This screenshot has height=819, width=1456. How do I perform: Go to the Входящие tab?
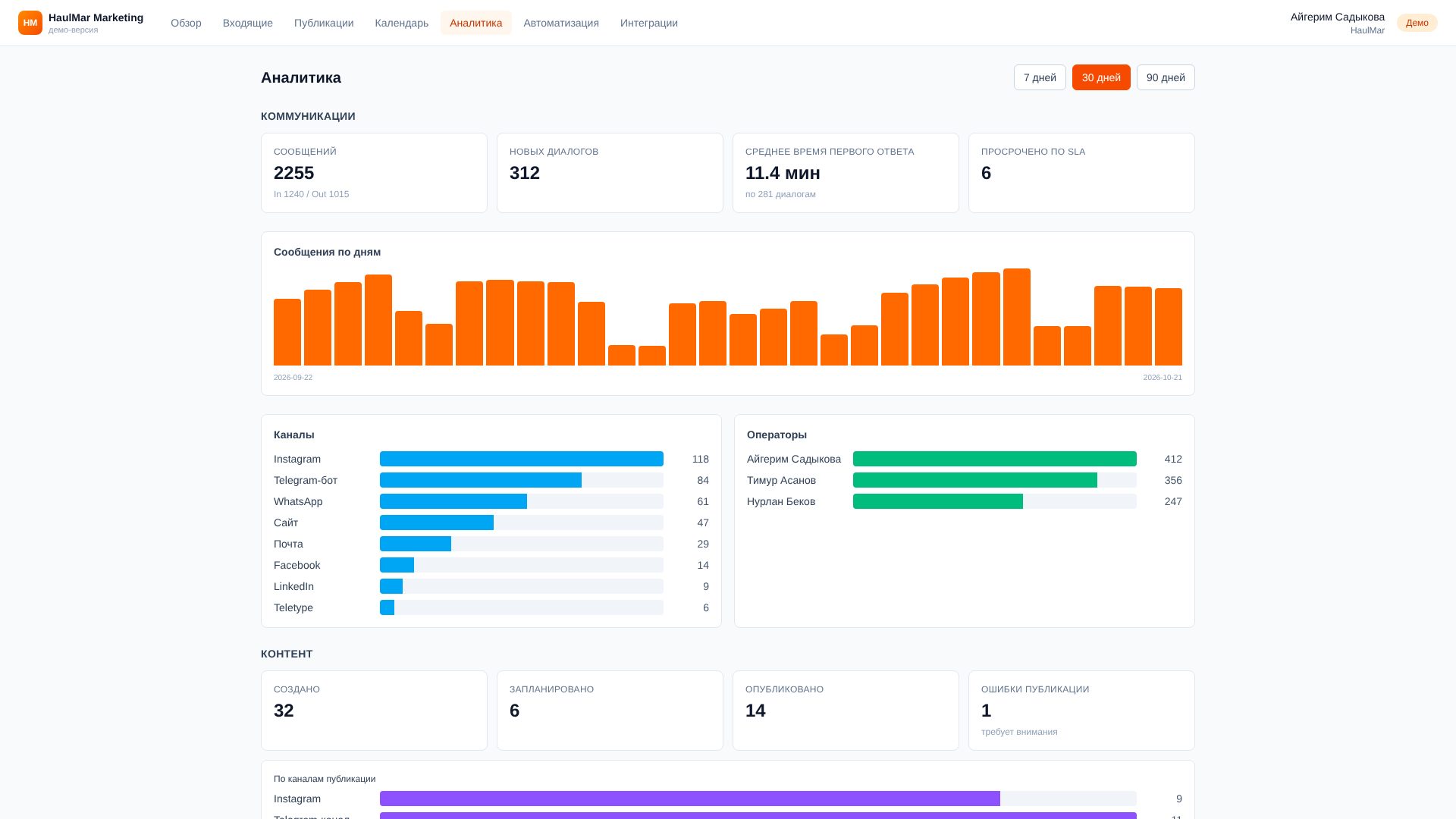click(x=248, y=23)
